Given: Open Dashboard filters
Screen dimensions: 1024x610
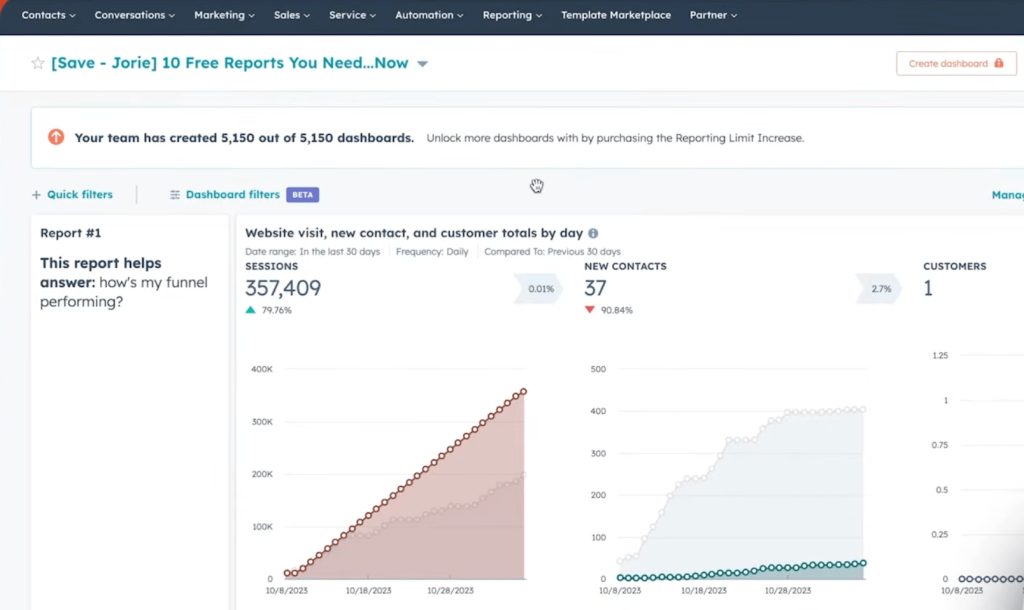Looking at the screenshot, I should coord(232,195).
